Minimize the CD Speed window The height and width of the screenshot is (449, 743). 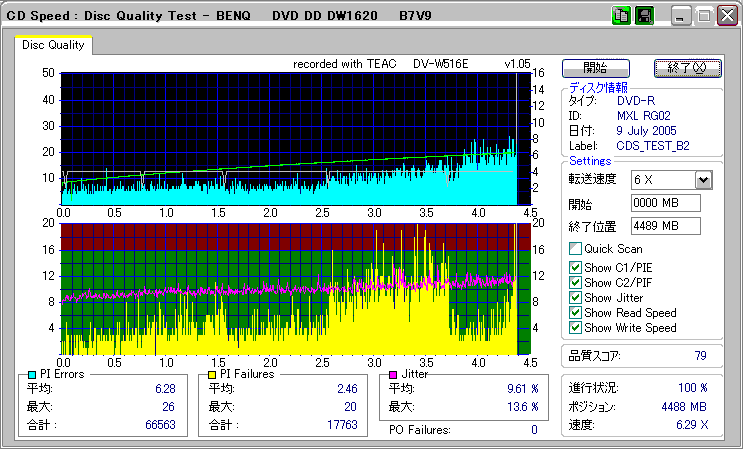(681, 16)
